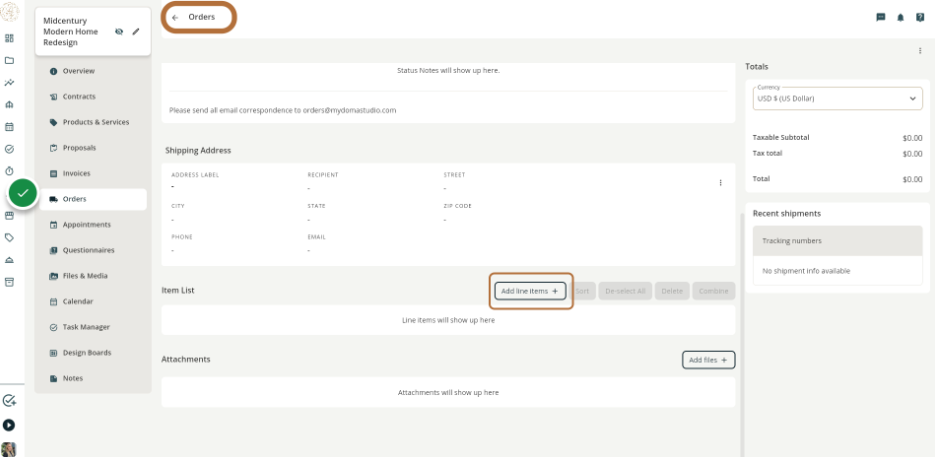
Task: Click the vertical page scrollbar
Action: (x=742, y=334)
